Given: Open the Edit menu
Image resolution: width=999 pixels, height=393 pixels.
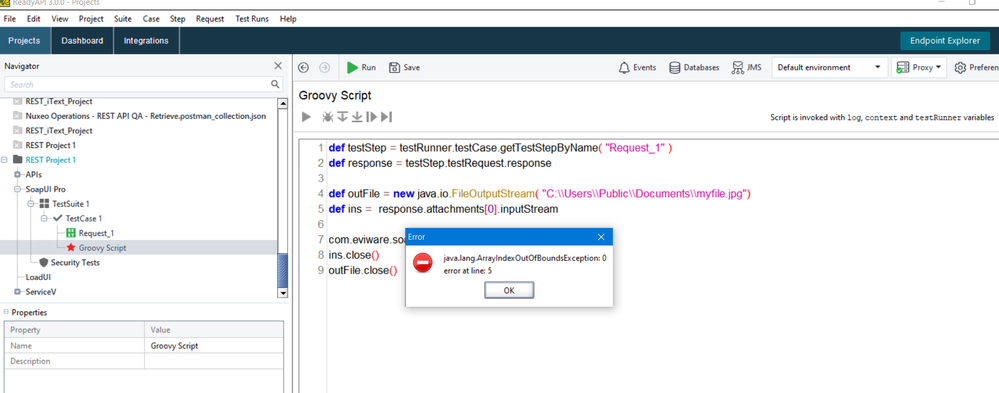Looking at the screenshot, I should pyautogui.click(x=34, y=19).
